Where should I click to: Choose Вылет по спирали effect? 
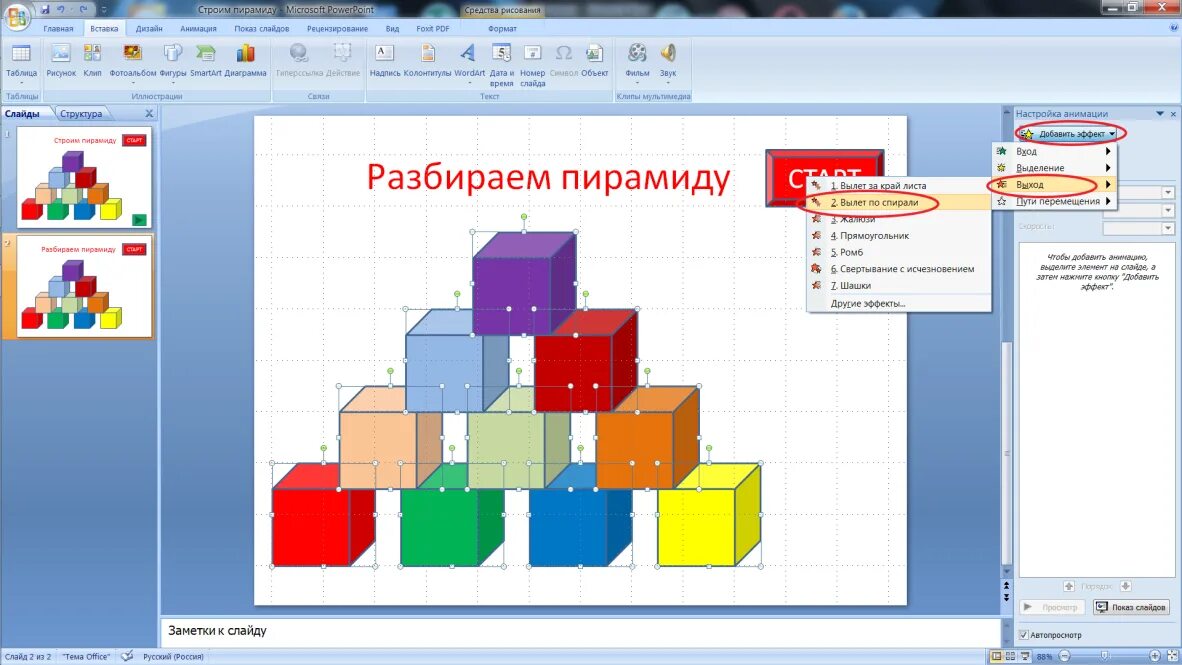pyautogui.click(x=899, y=202)
